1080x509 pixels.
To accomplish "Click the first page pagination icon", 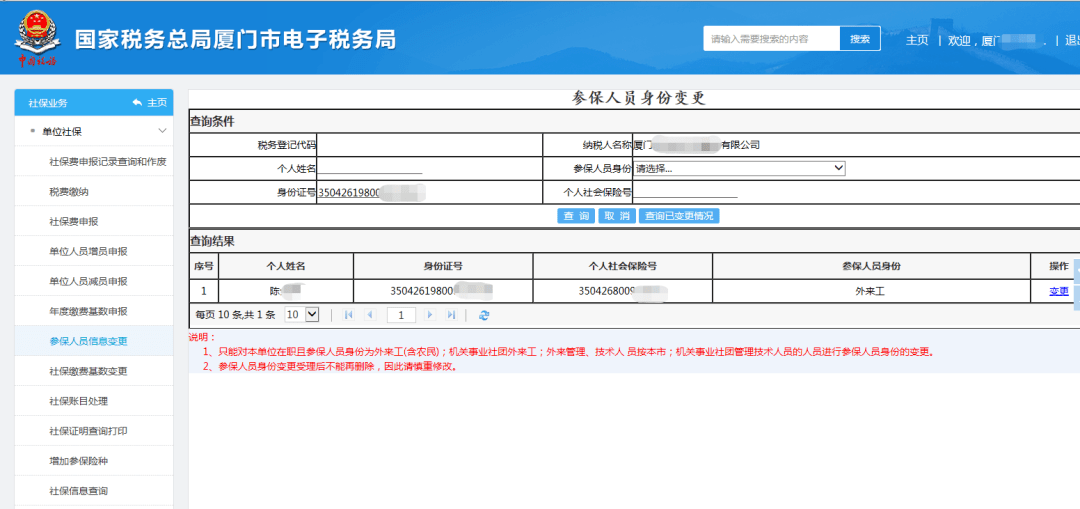I will pos(349,315).
